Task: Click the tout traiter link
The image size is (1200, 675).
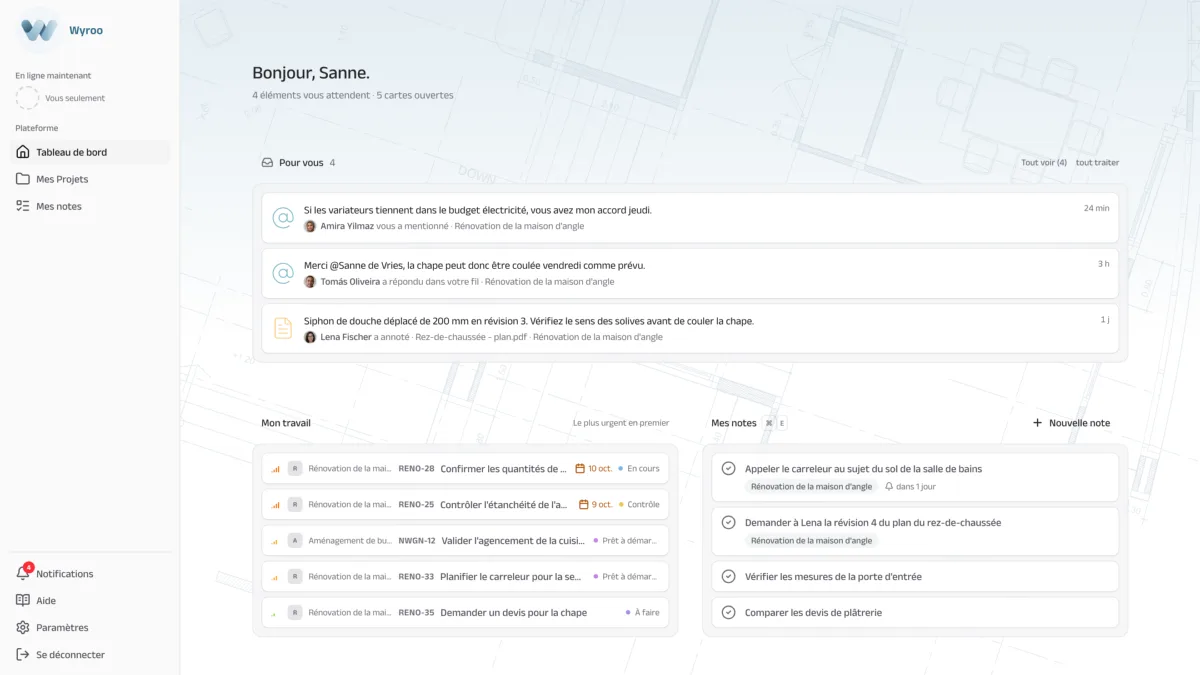Action: coord(1097,163)
